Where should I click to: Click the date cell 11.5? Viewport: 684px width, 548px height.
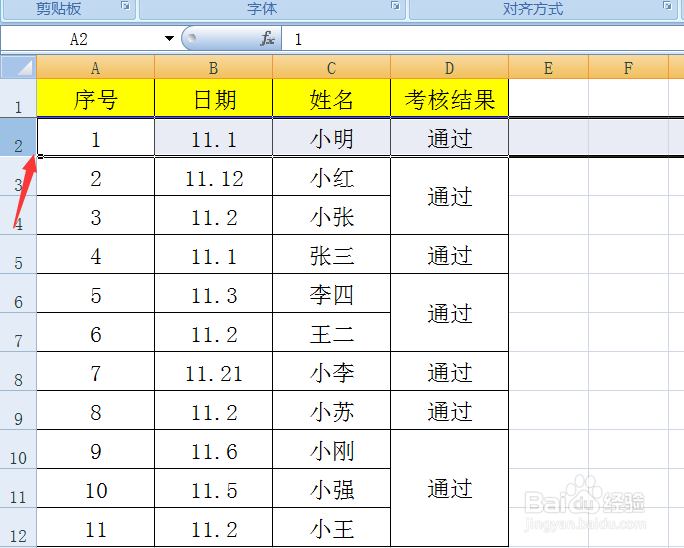pyautogui.click(x=213, y=488)
